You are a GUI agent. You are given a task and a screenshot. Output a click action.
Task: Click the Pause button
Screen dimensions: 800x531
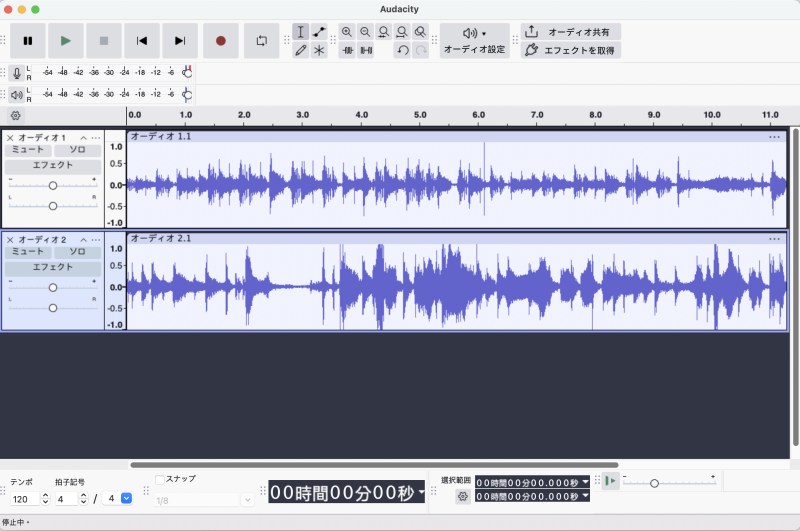[28, 41]
